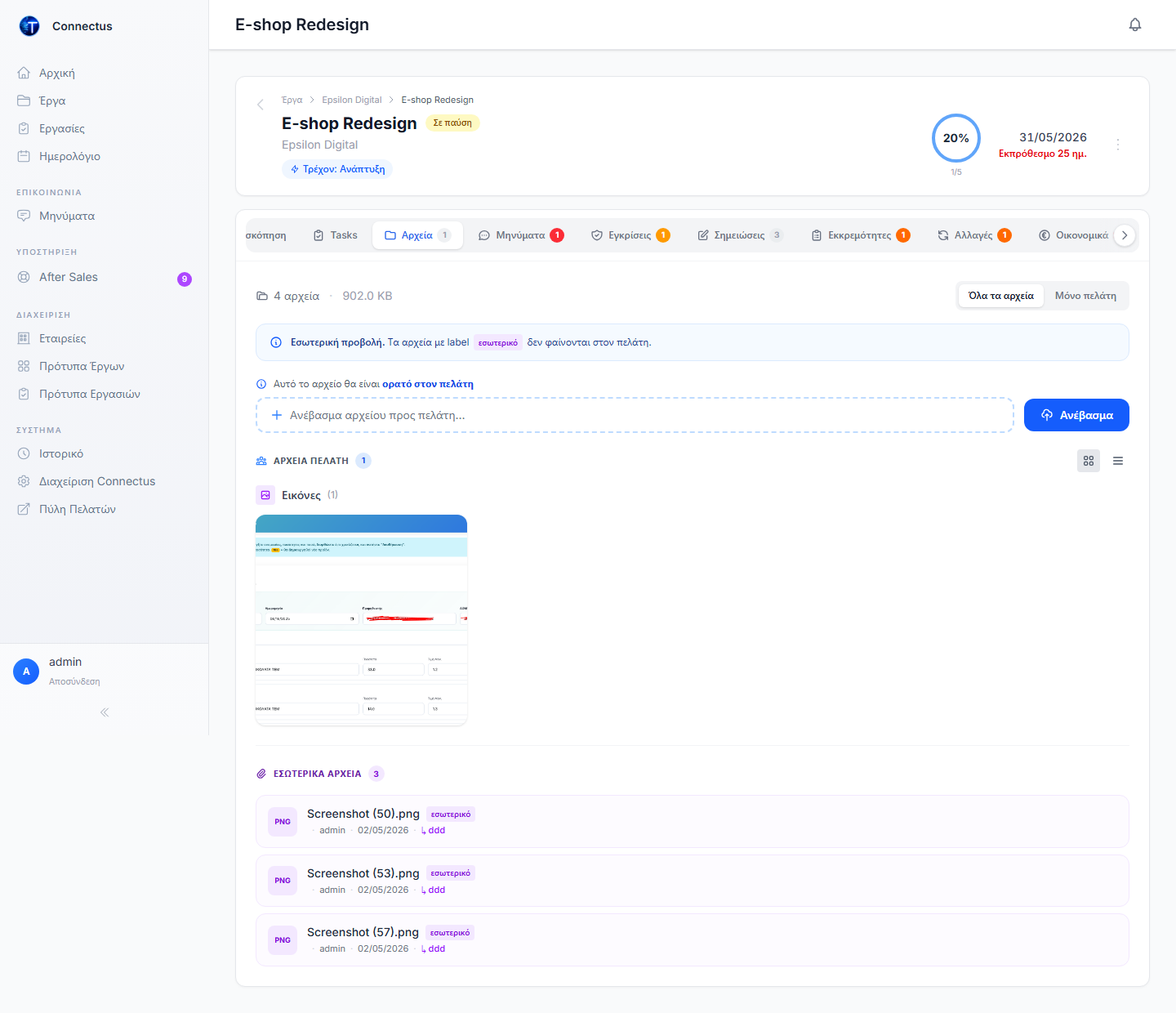The height and width of the screenshot is (1013, 1176).
Task: Select the Μόνο πελάτη filter
Action: [1085, 296]
